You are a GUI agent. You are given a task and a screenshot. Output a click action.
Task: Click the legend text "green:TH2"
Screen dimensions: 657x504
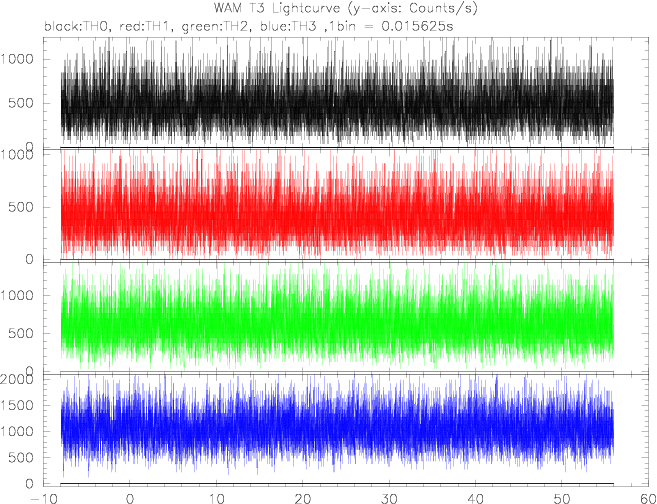[217, 26]
